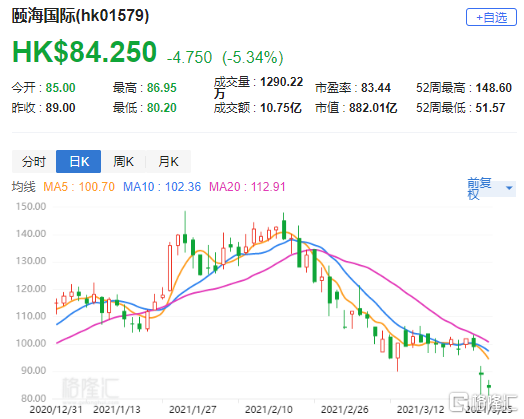Click the 140.00 y-axis label
The width and height of the screenshot is (524, 419).
pyautogui.click(x=31, y=234)
